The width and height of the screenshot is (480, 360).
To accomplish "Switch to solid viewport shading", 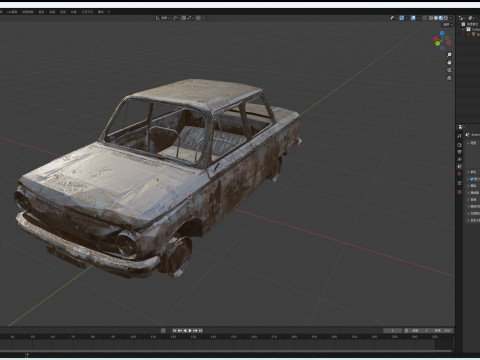I will tap(436, 18).
